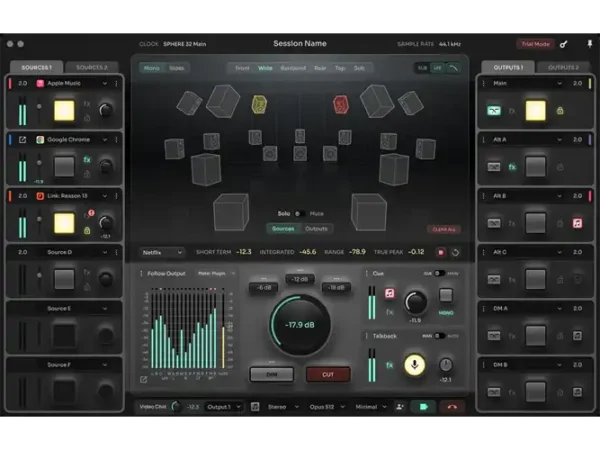Toggle the Cue MONO square button
Viewport: 600px width, 450px height.
coord(446,295)
